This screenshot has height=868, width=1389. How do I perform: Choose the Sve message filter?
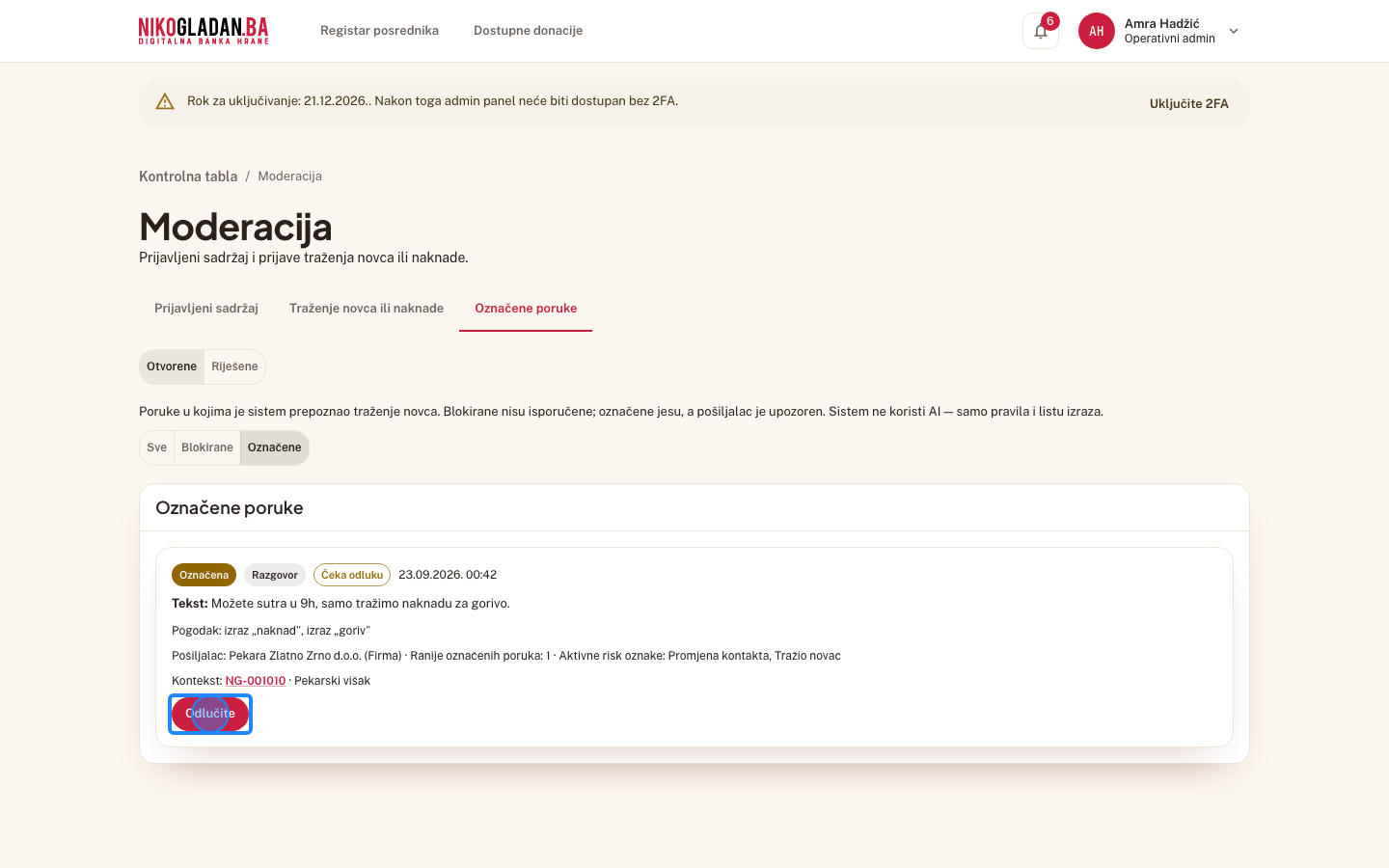(x=156, y=448)
